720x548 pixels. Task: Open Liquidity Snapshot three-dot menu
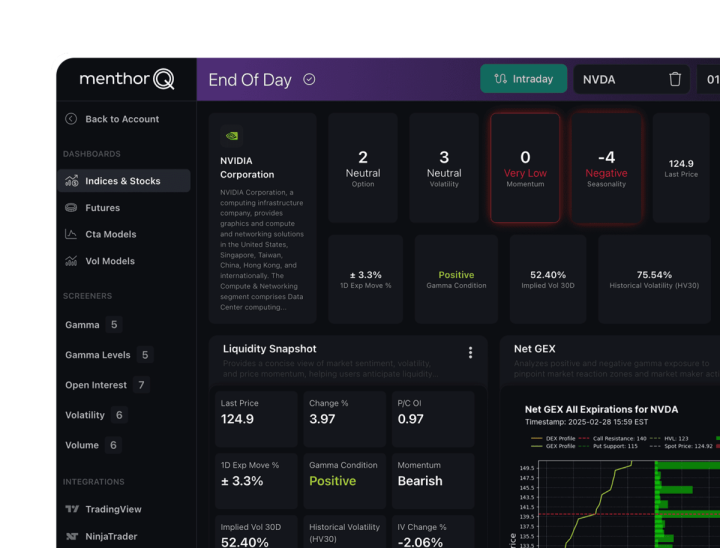(470, 352)
